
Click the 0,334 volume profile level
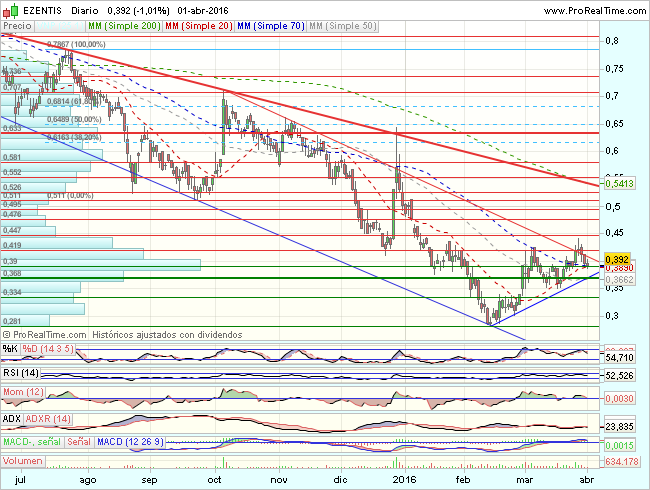[x=12, y=293]
